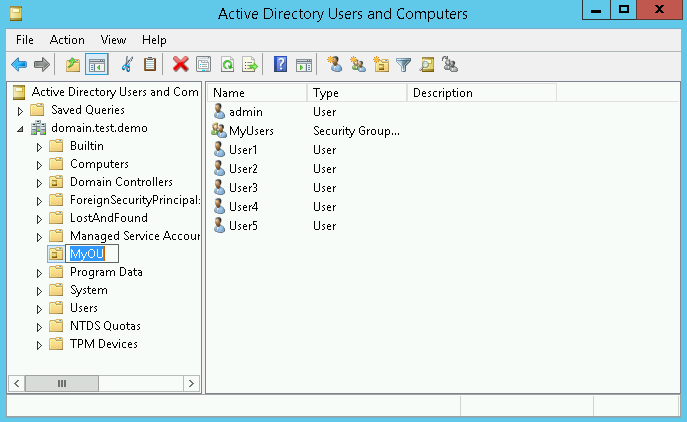Sort by the Description column header

tap(482, 92)
